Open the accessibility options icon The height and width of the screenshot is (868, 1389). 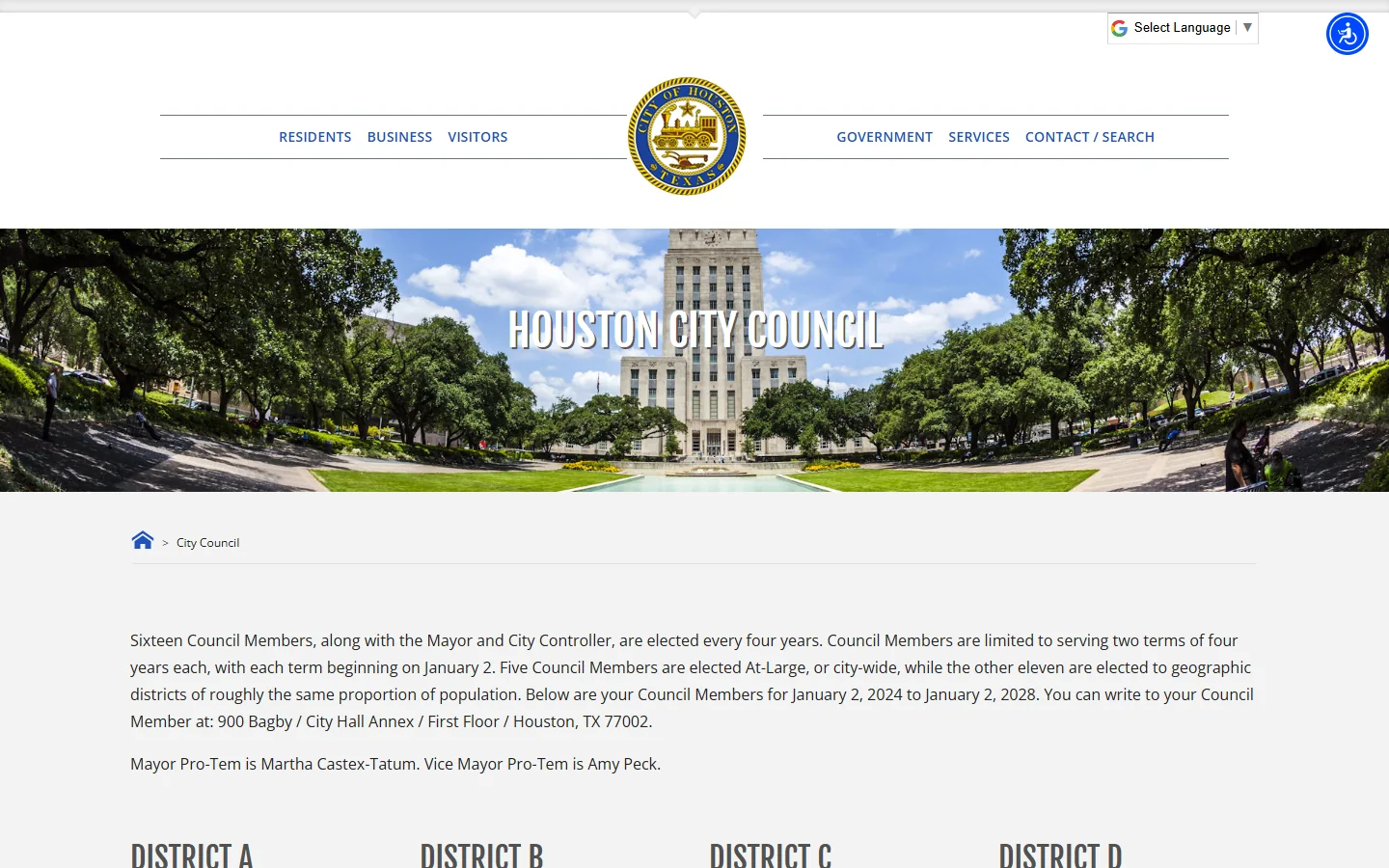1347,34
